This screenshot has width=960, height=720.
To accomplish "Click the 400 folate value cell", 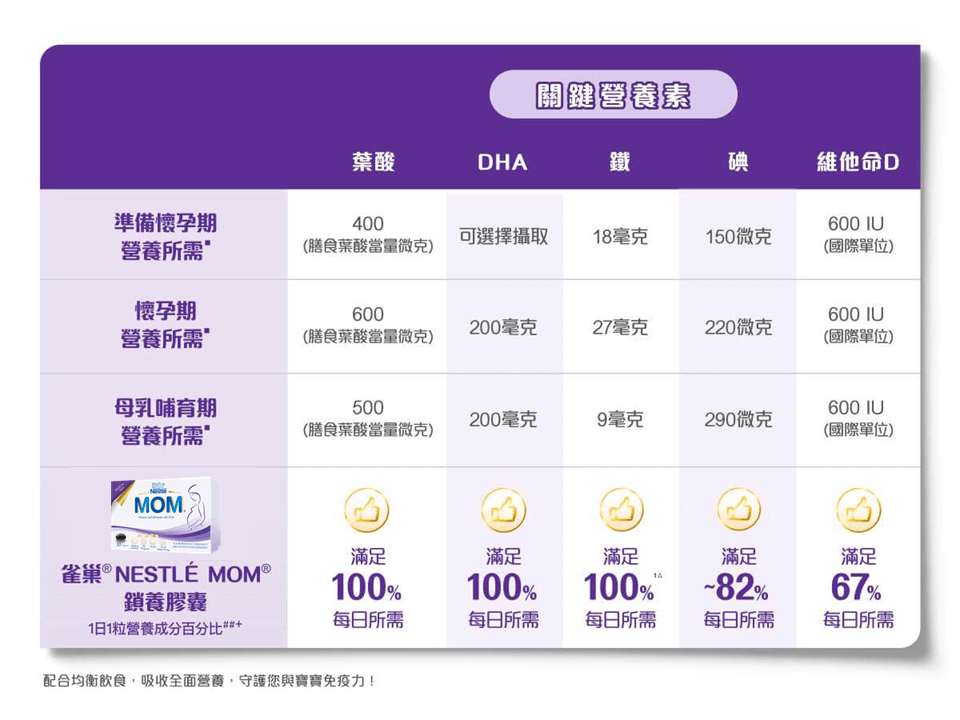I will click(367, 234).
